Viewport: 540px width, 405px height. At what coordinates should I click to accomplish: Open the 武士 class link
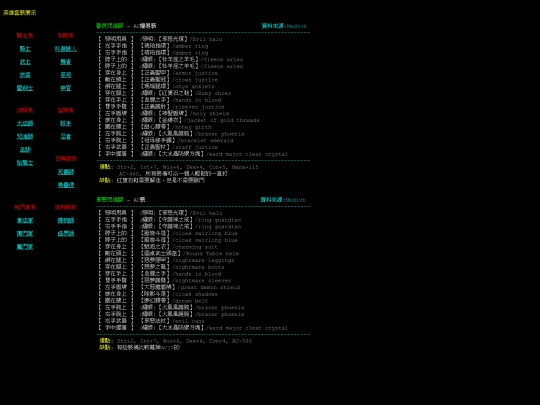[25, 62]
